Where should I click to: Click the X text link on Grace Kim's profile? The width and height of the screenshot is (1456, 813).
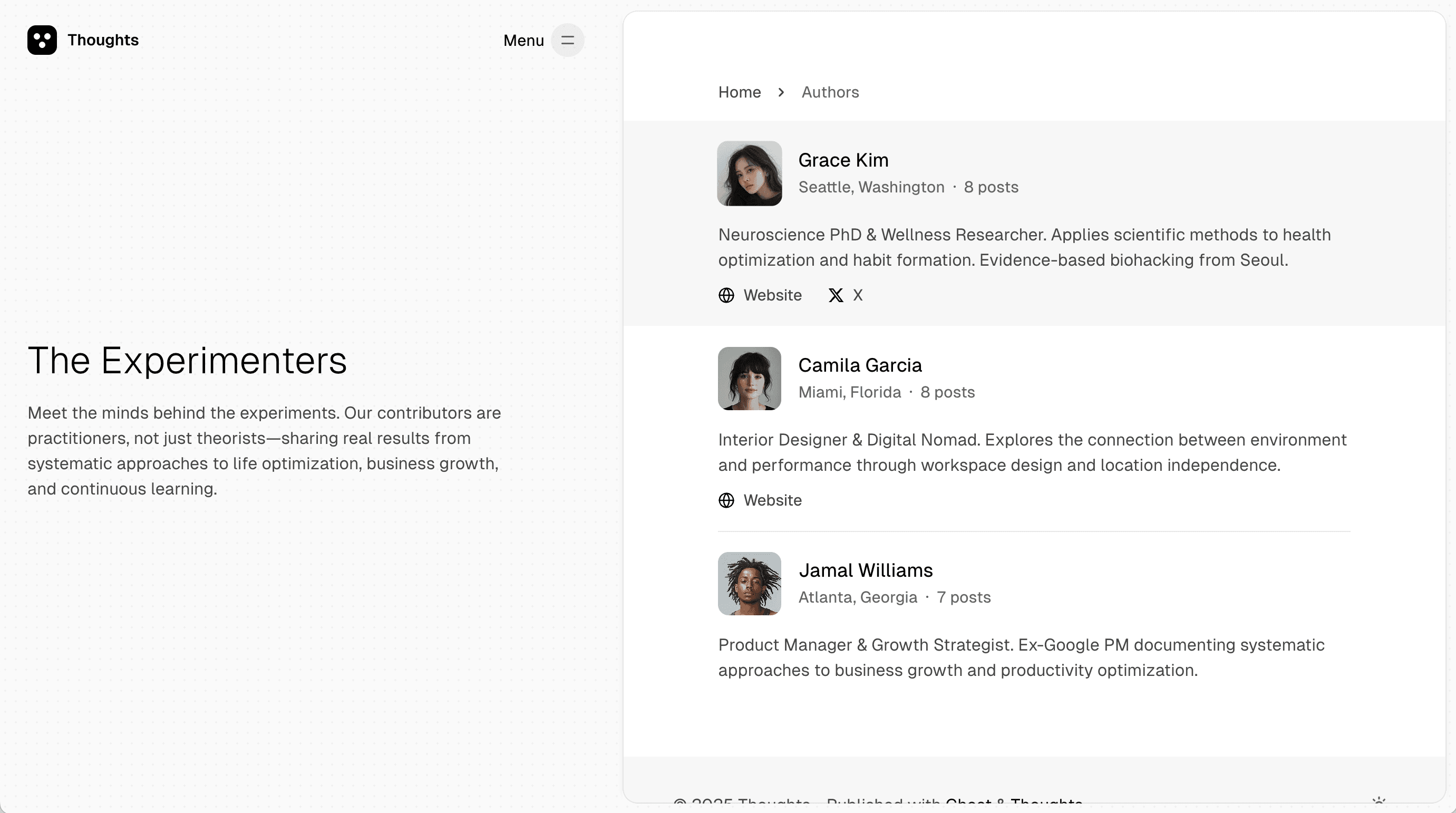858,295
